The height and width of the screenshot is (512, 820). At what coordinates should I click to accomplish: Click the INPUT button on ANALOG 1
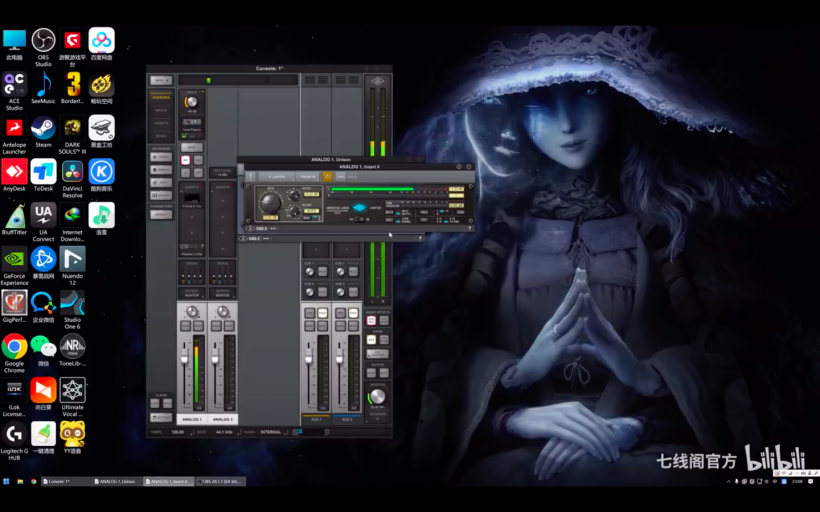192,147
